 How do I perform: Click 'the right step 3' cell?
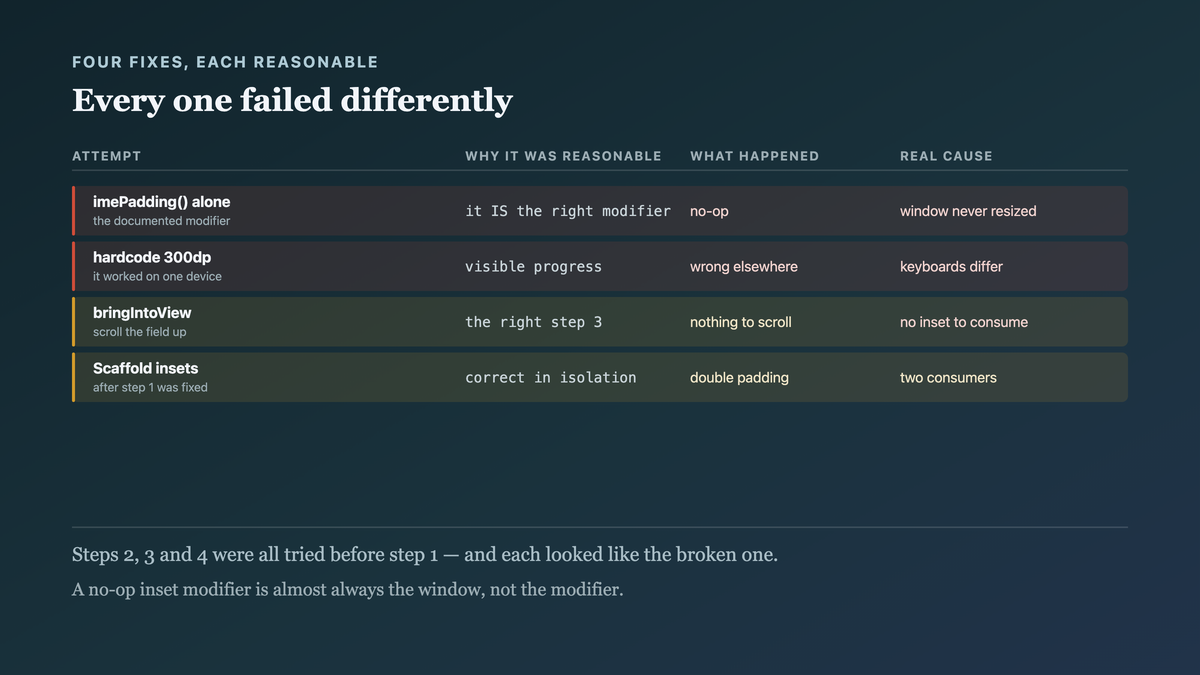[x=533, y=322]
